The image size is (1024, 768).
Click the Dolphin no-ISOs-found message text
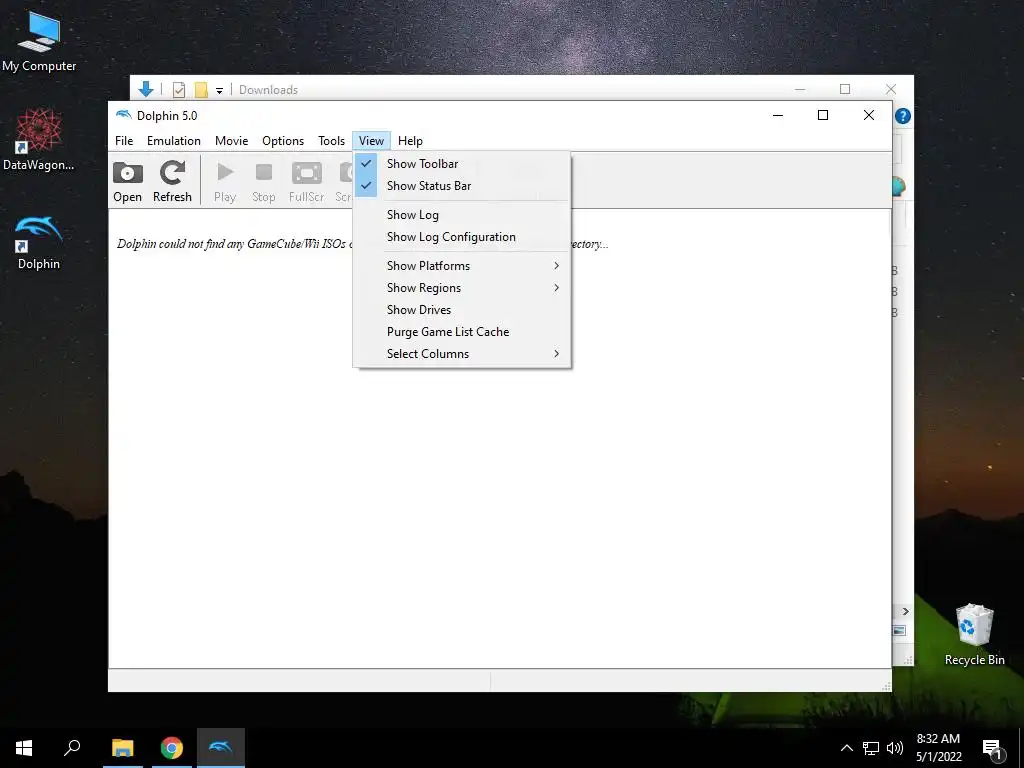[x=362, y=244]
